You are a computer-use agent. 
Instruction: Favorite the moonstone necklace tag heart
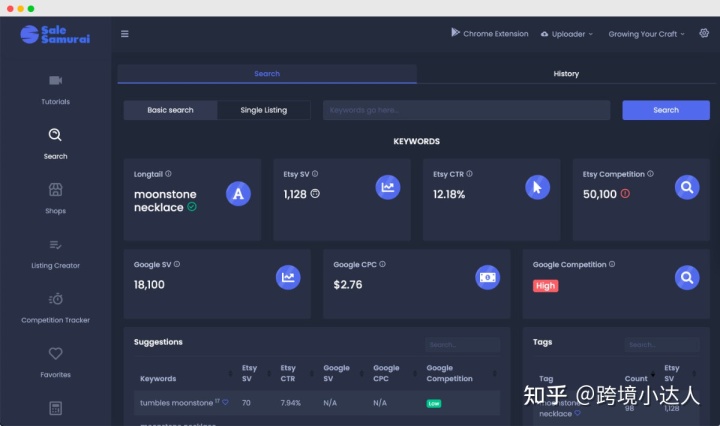click(577, 413)
